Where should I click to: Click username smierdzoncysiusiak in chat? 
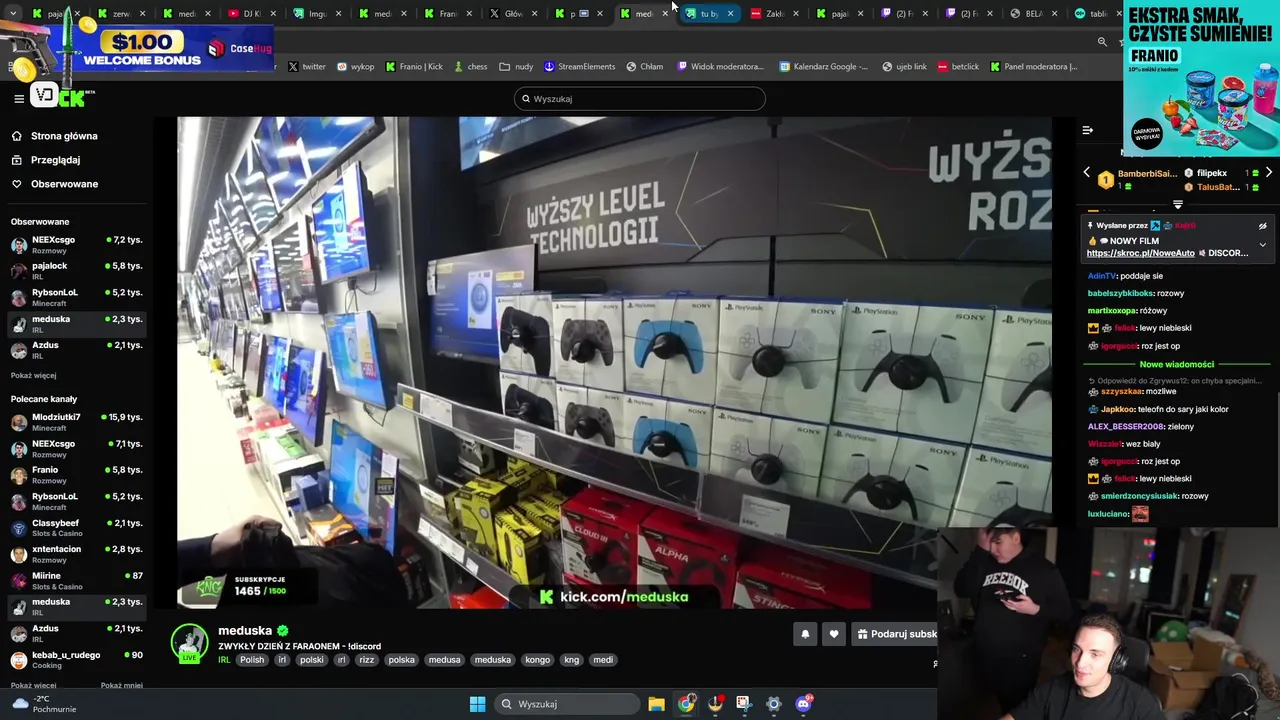pyautogui.click(x=1139, y=496)
